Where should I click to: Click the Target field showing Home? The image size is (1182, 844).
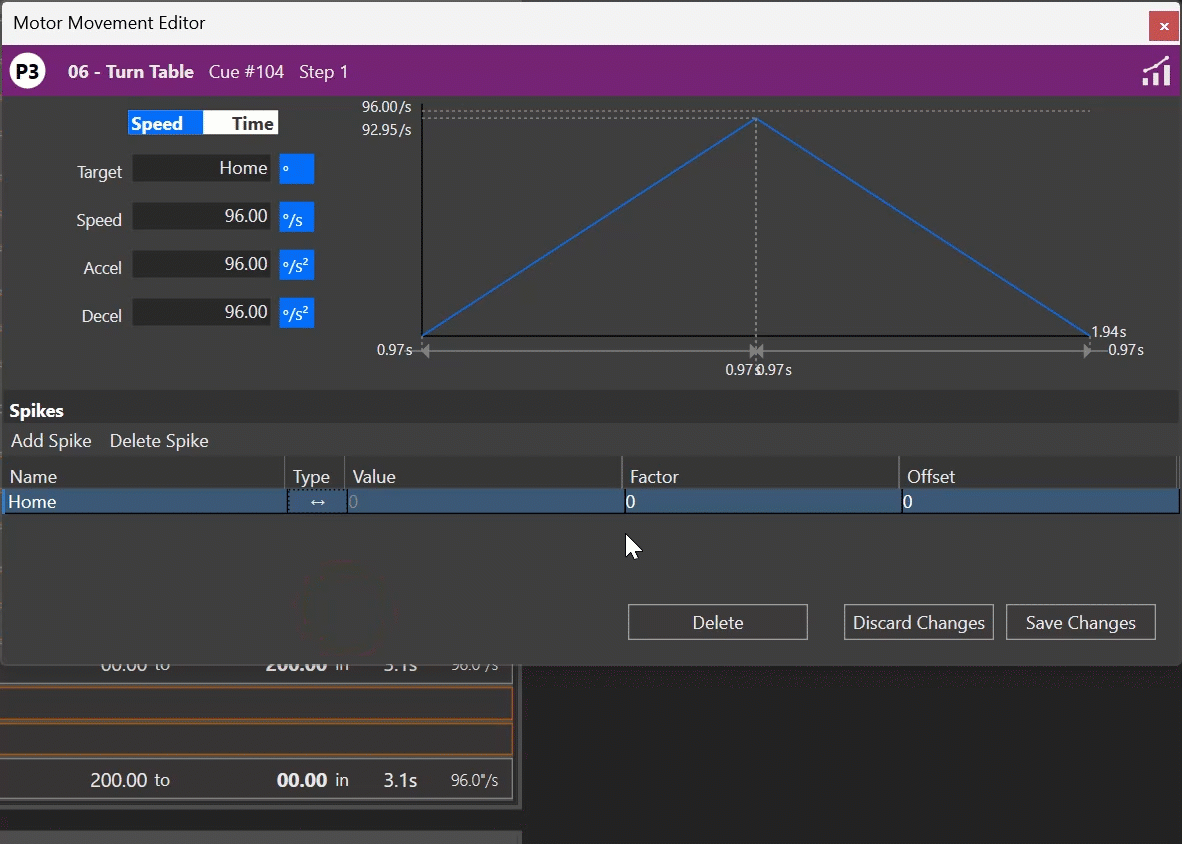click(x=201, y=168)
